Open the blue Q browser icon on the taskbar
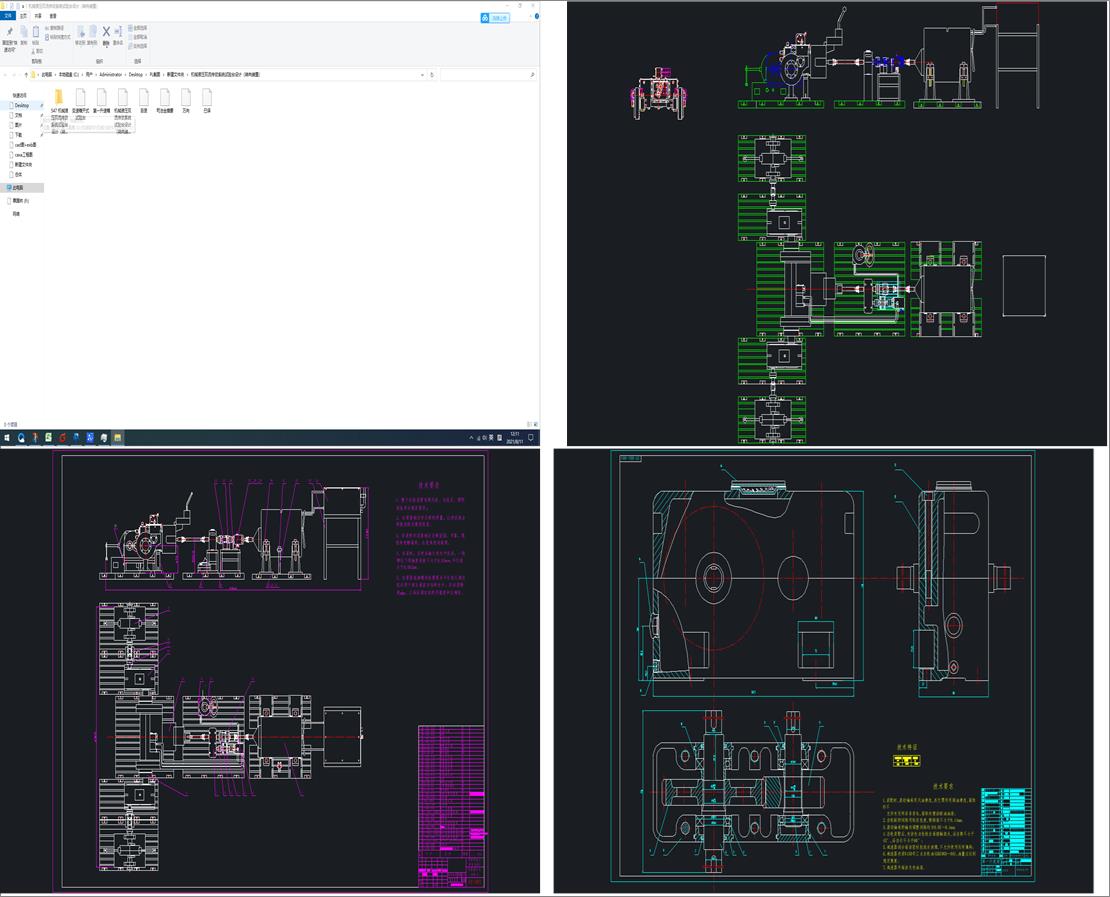 21,438
